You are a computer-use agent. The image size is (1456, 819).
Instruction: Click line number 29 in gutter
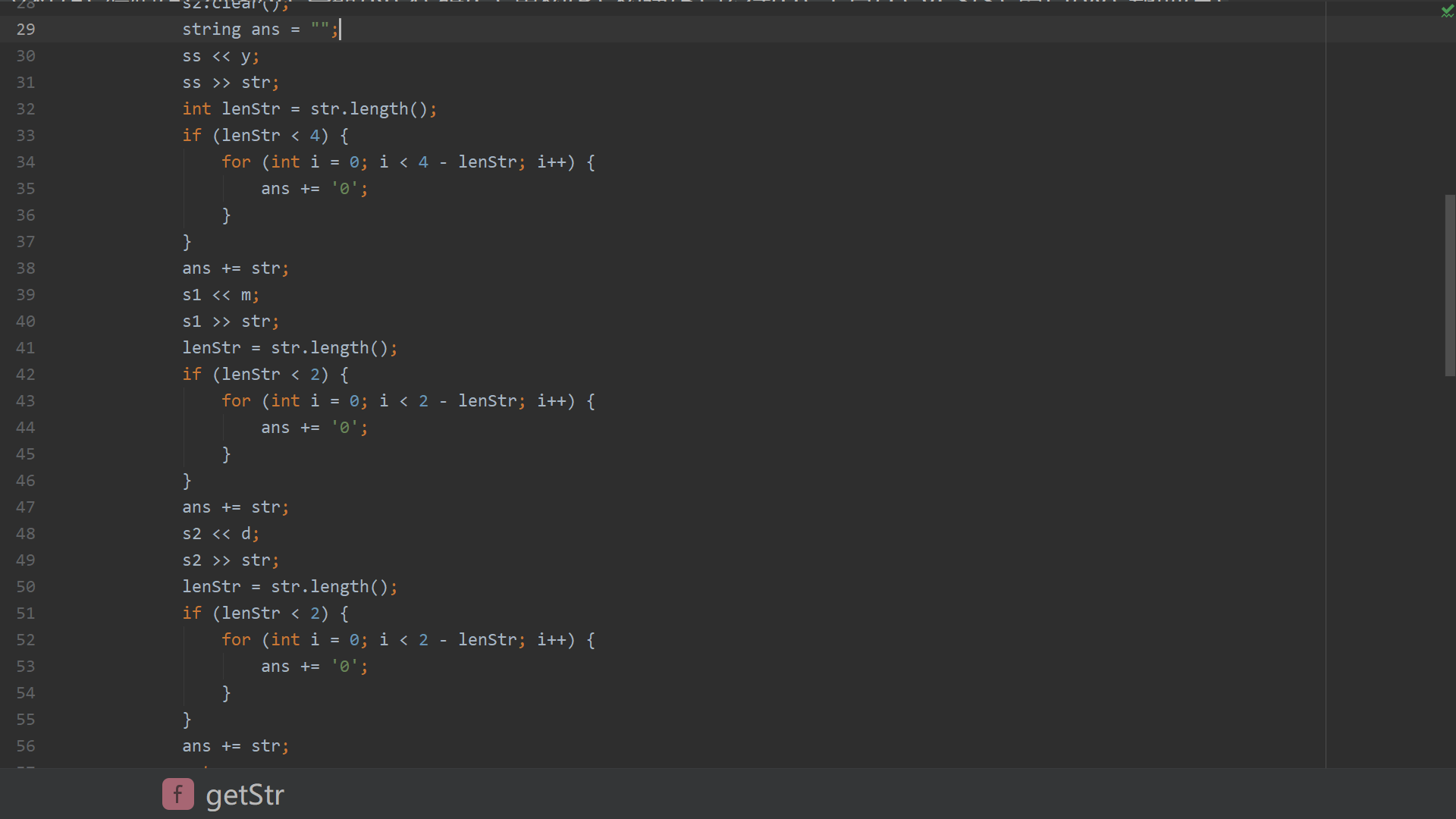click(x=26, y=29)
